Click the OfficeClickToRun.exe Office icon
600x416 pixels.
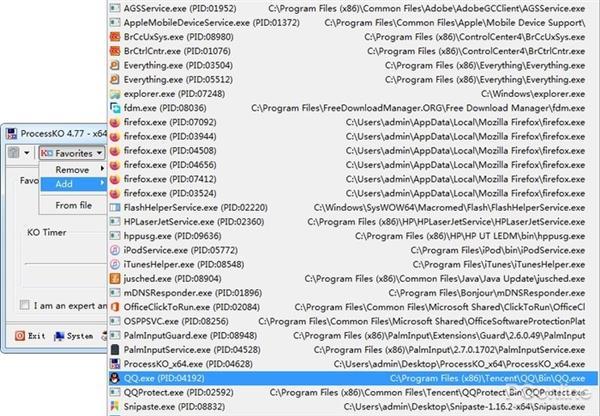[x=115, y=307]
